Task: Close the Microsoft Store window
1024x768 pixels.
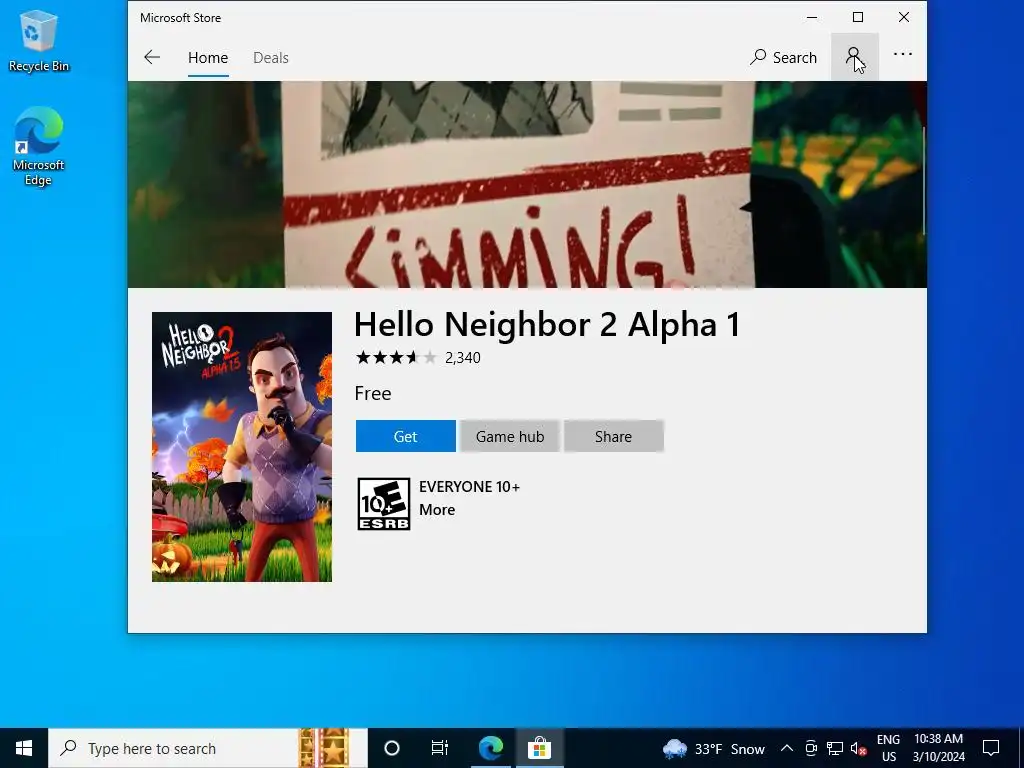Action: [x=904, y=18]
